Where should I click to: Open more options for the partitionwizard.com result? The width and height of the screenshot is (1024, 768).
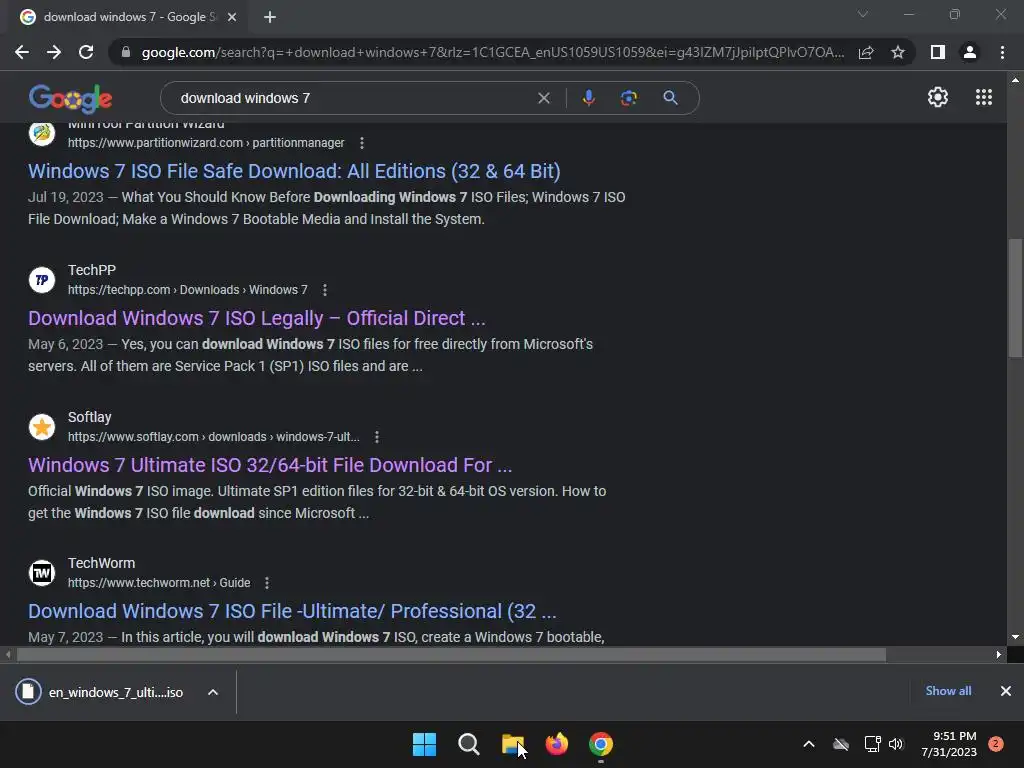(362, 142)
